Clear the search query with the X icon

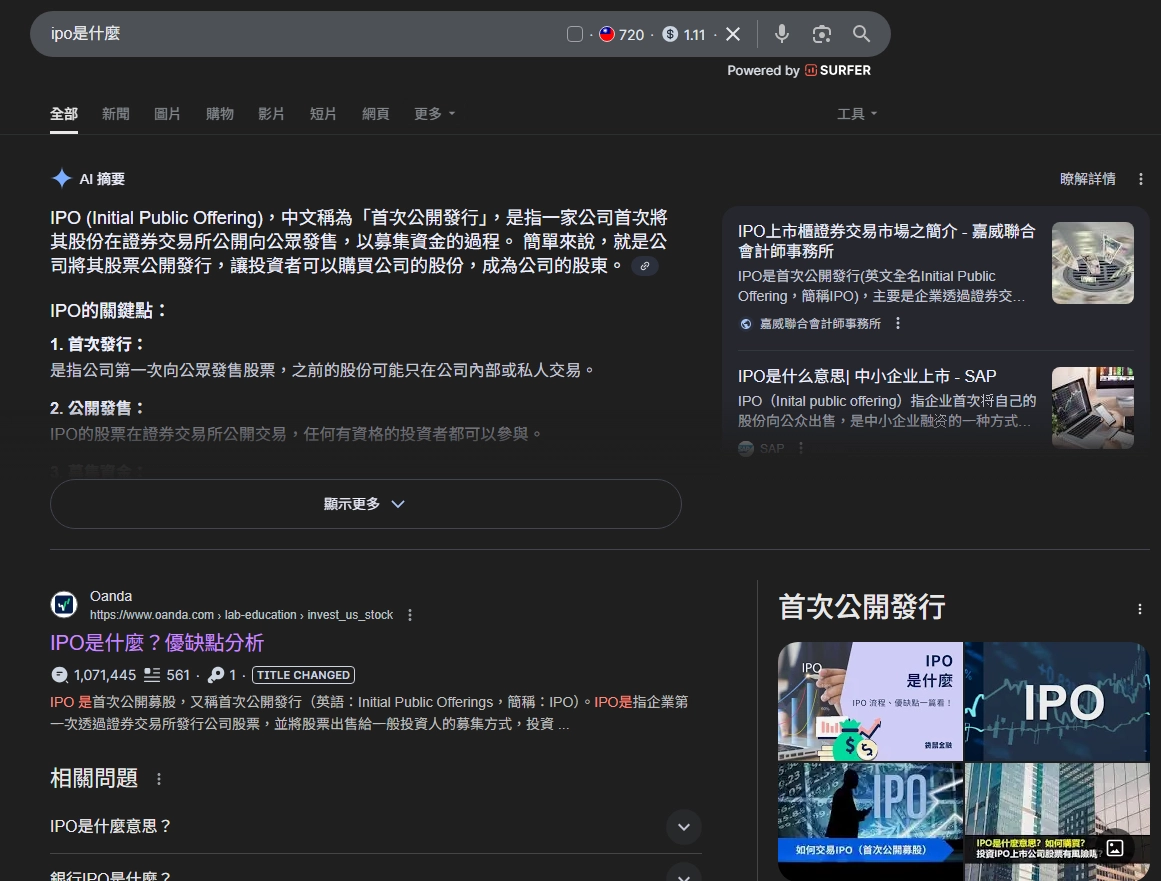click(733, 34)
